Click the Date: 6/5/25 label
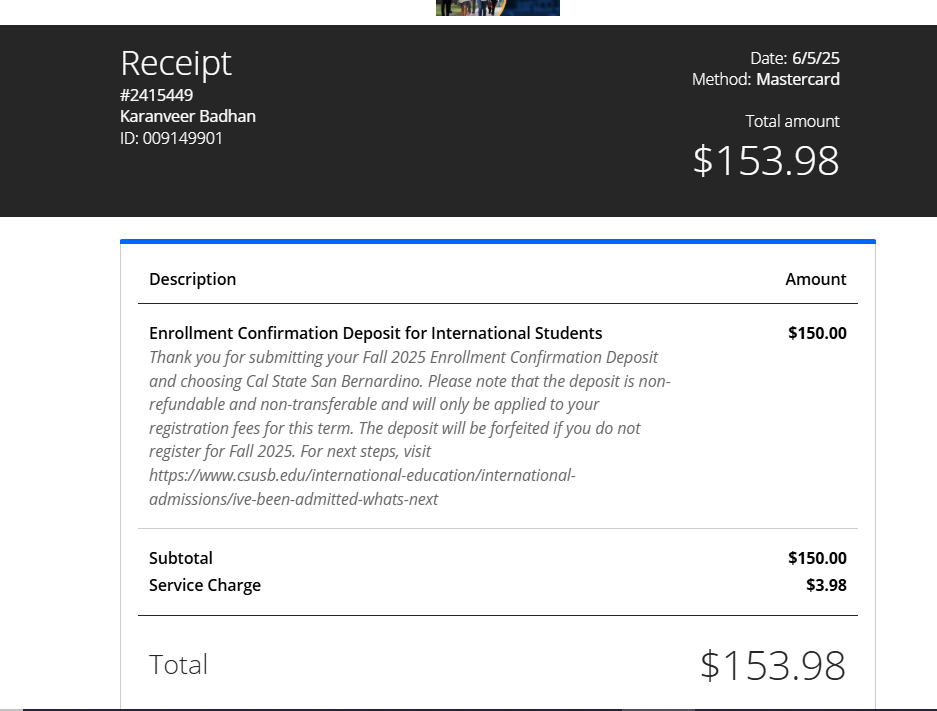Screen dimensions: 937x711 795,58
